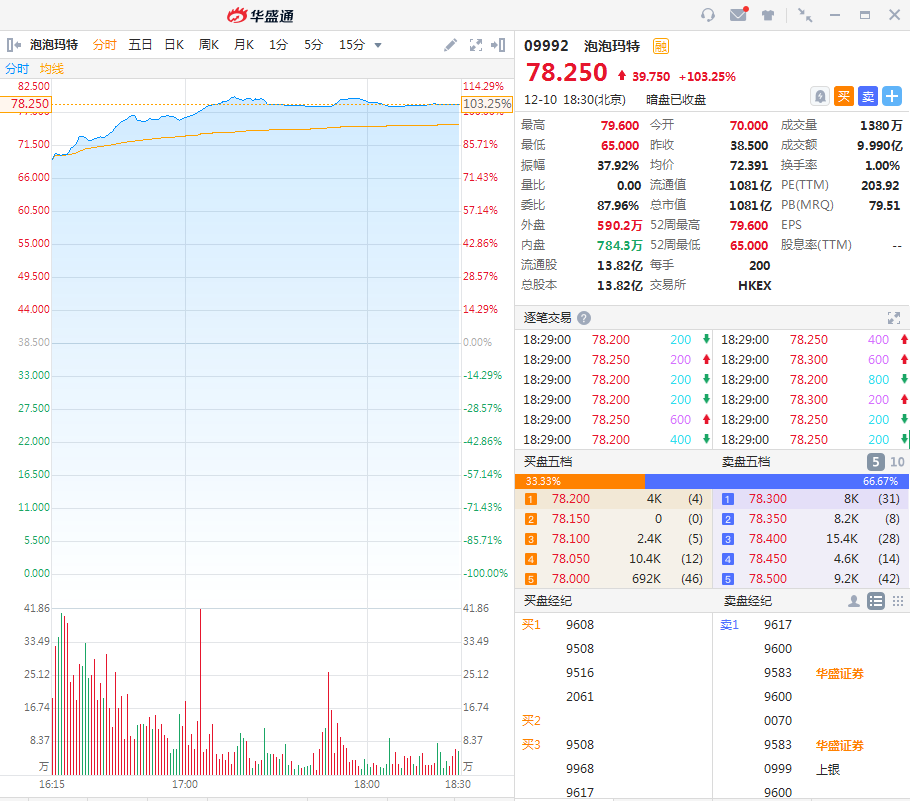The height and width of the screenshot is (801, 910).
Task: Click bid level 4 price 78.050
Action: coord(570,559)
